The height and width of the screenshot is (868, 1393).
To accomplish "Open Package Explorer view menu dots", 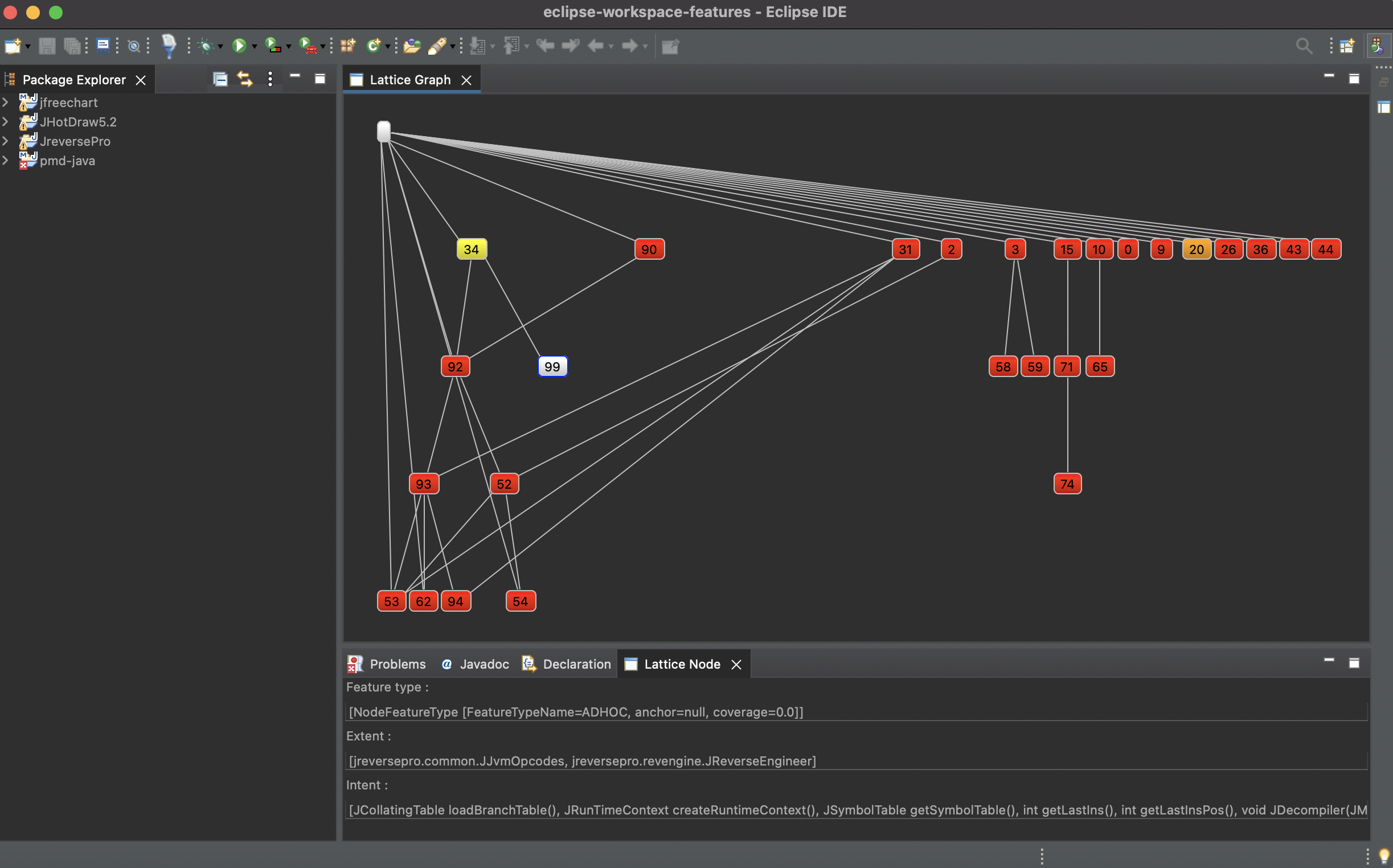I will 271,79.
